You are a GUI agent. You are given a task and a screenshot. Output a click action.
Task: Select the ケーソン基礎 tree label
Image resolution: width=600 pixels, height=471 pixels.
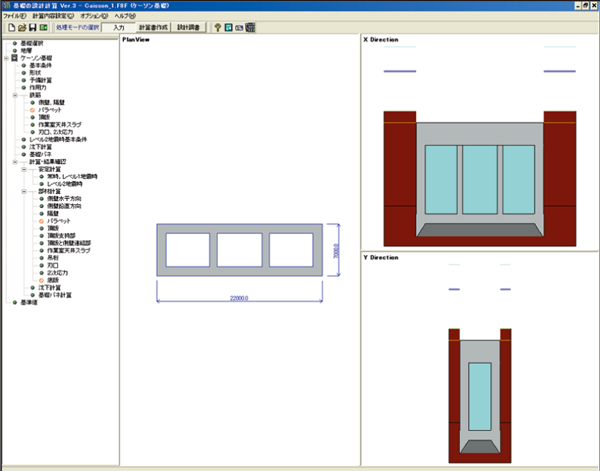coord(36,58)
